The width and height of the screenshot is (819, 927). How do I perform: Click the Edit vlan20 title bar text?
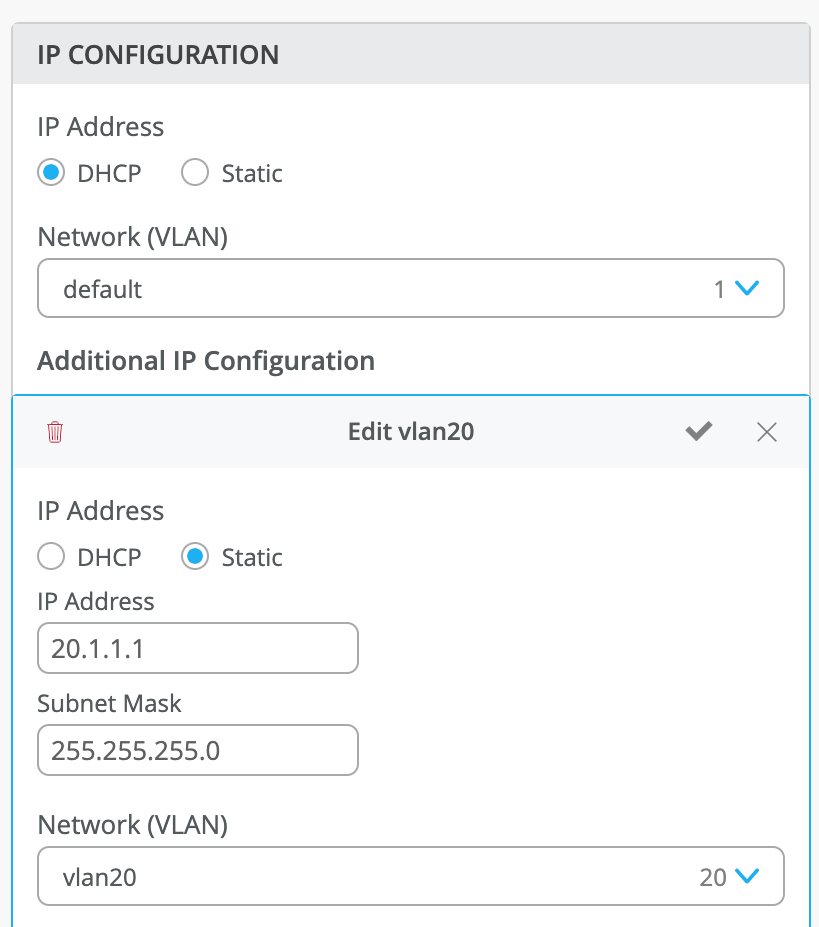click(410, 432)
